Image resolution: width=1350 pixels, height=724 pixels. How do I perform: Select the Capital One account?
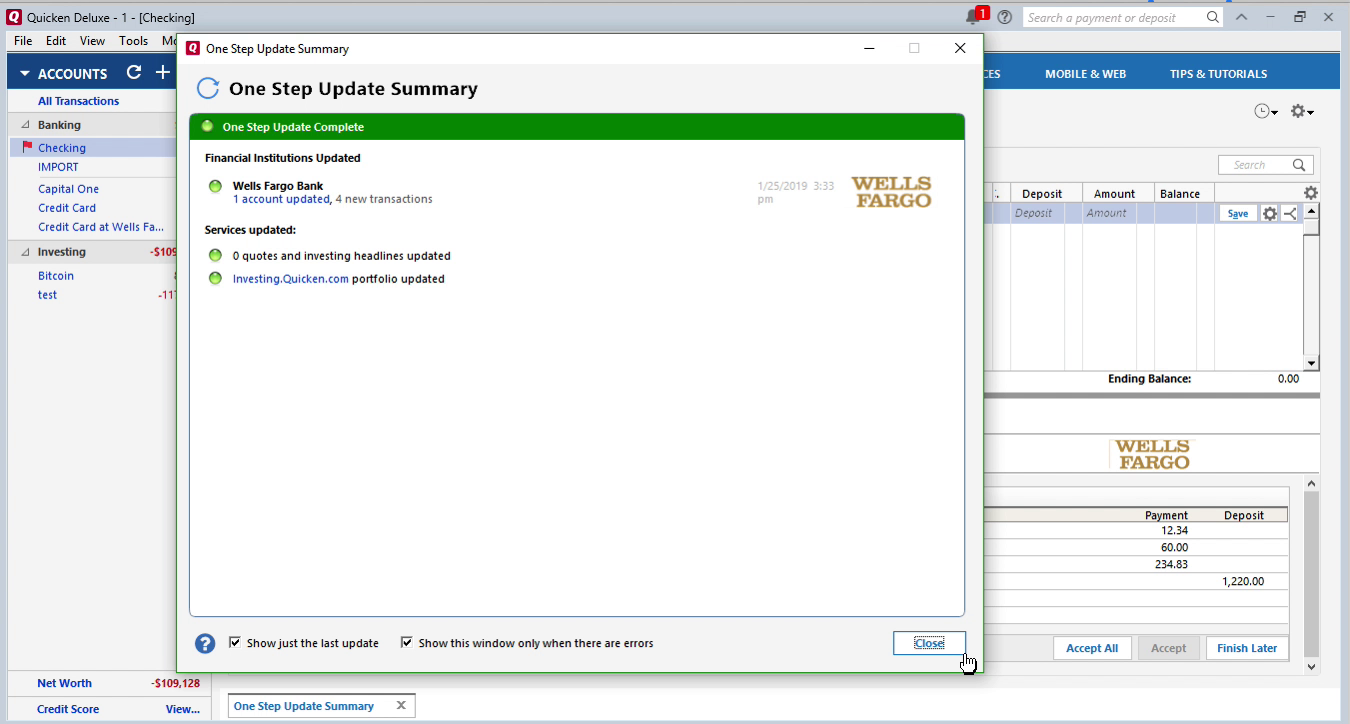(68, 189)
